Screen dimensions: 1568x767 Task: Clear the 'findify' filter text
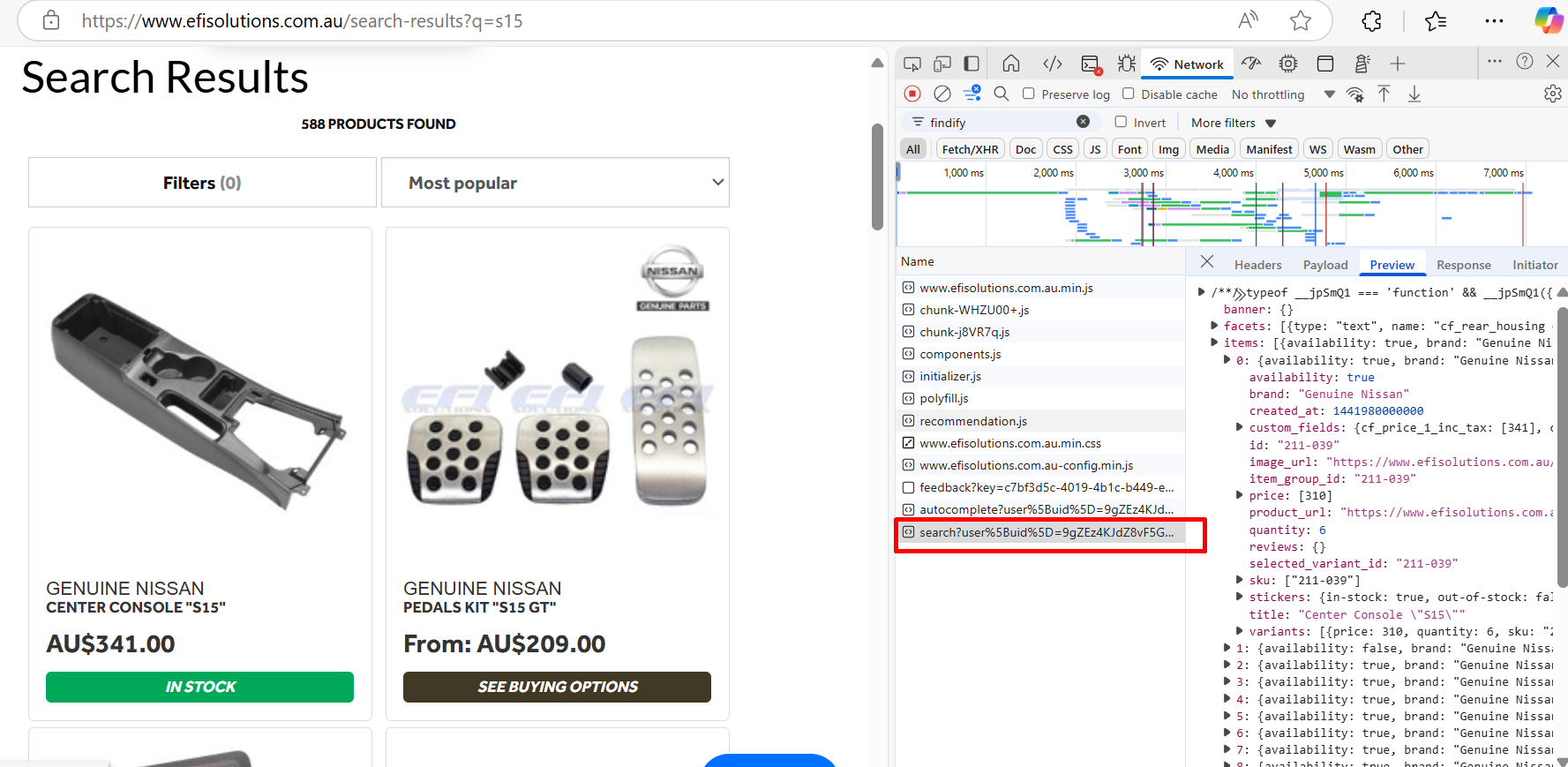[x=1084, y=122]
